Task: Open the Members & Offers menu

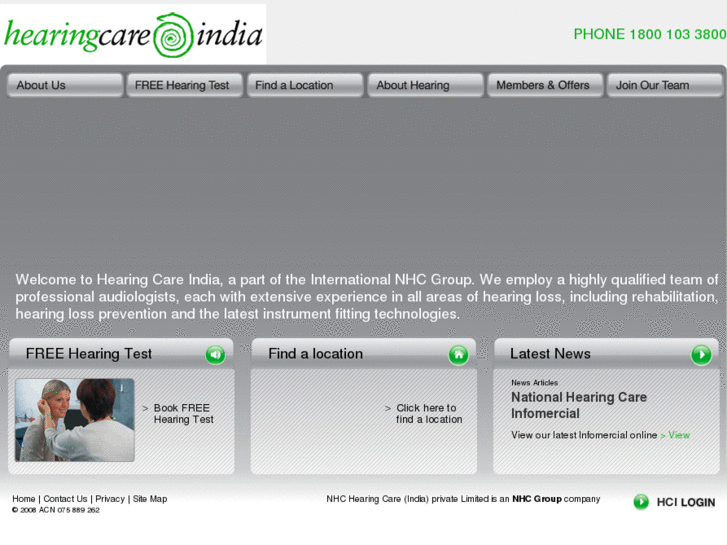Action: tap(545, 85)
